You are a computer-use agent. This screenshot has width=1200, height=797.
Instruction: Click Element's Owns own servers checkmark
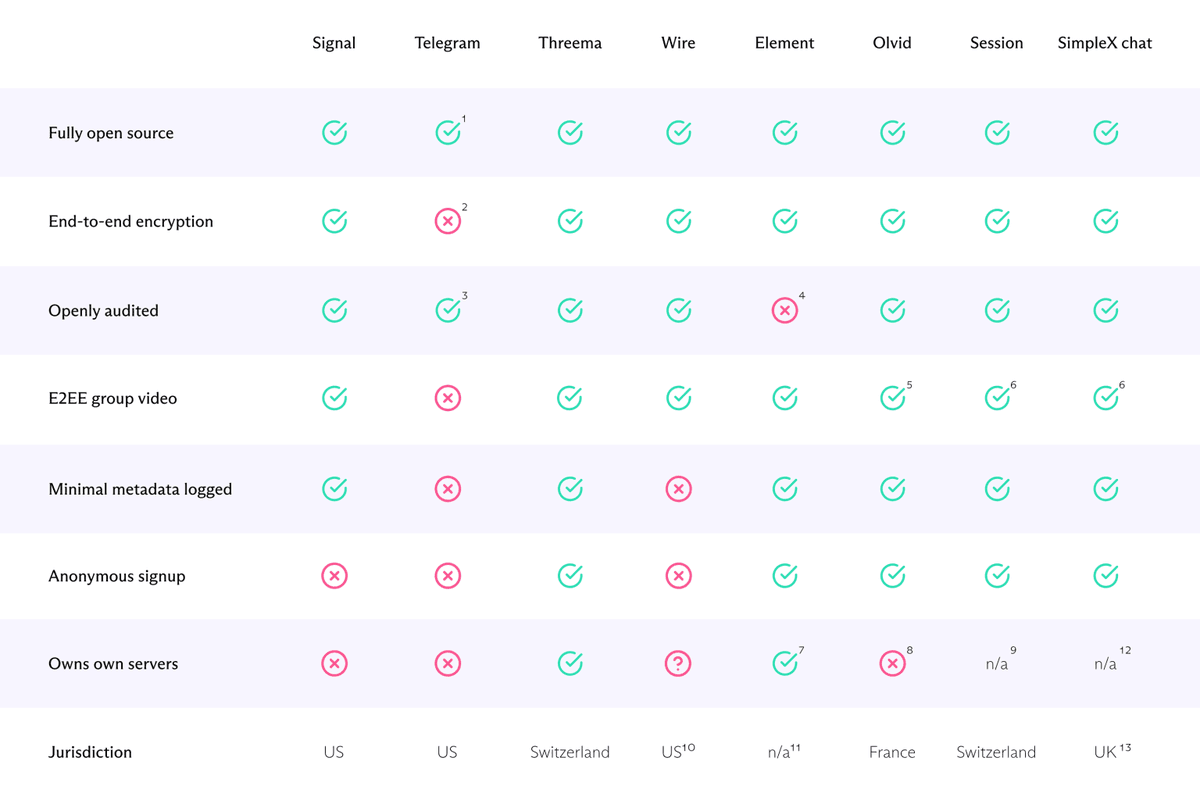pyautogui.click(x=785, y=664)
